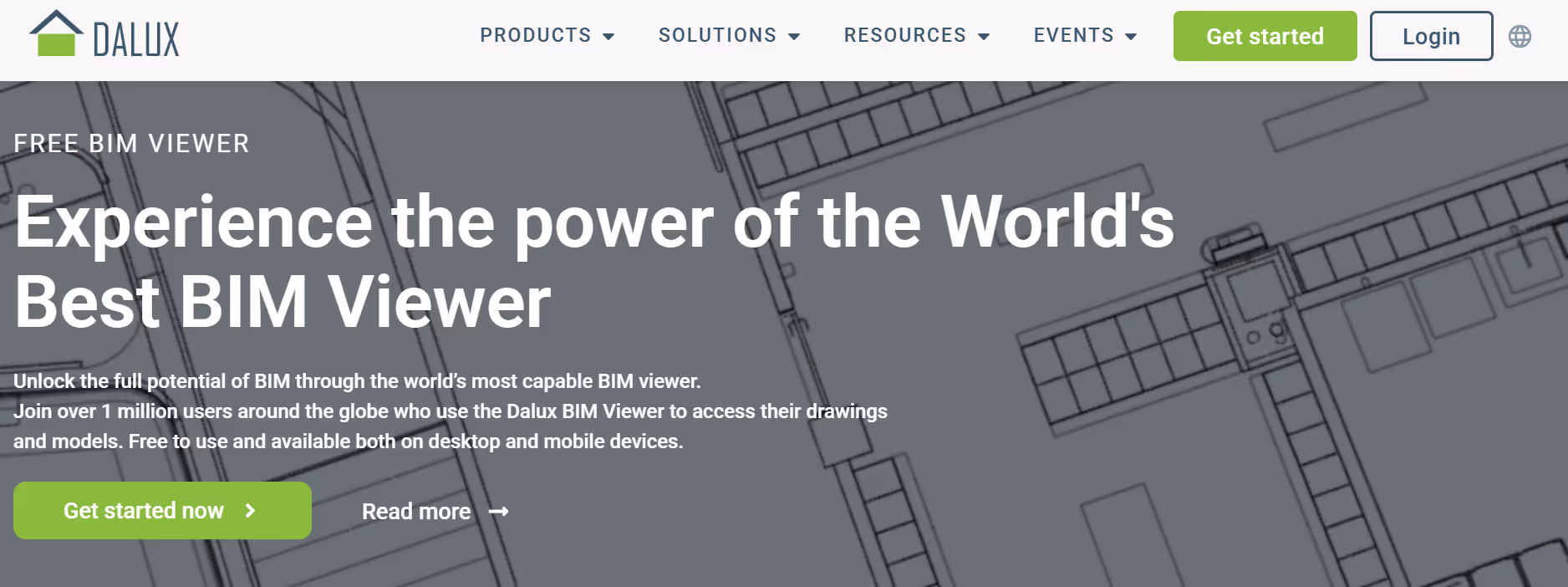
Task: Click the Dalux house logo
Action: point(56,33)
